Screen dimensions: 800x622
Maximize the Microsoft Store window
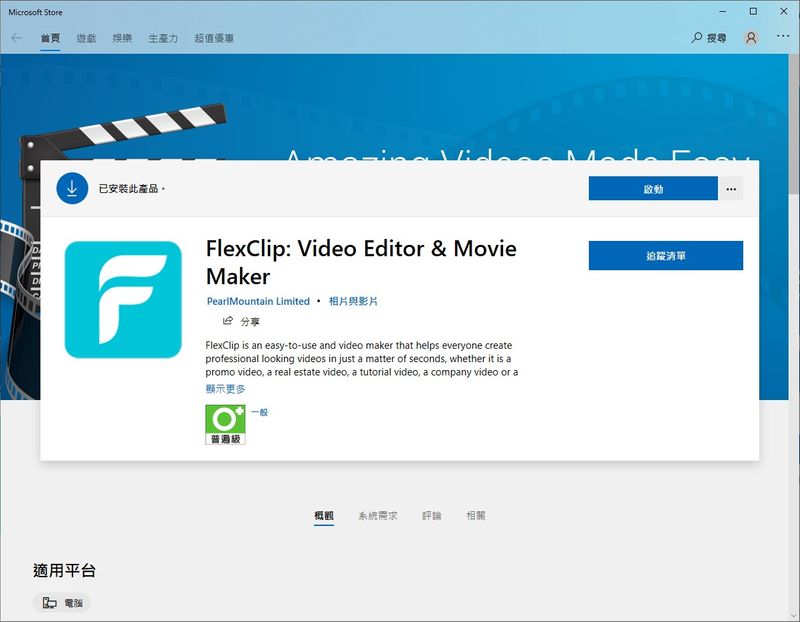click(x=753, y=11)
